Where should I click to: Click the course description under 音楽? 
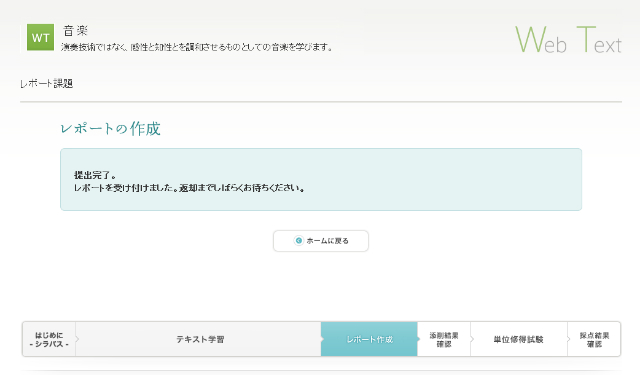pyautogui.click(x=197, y=47)
